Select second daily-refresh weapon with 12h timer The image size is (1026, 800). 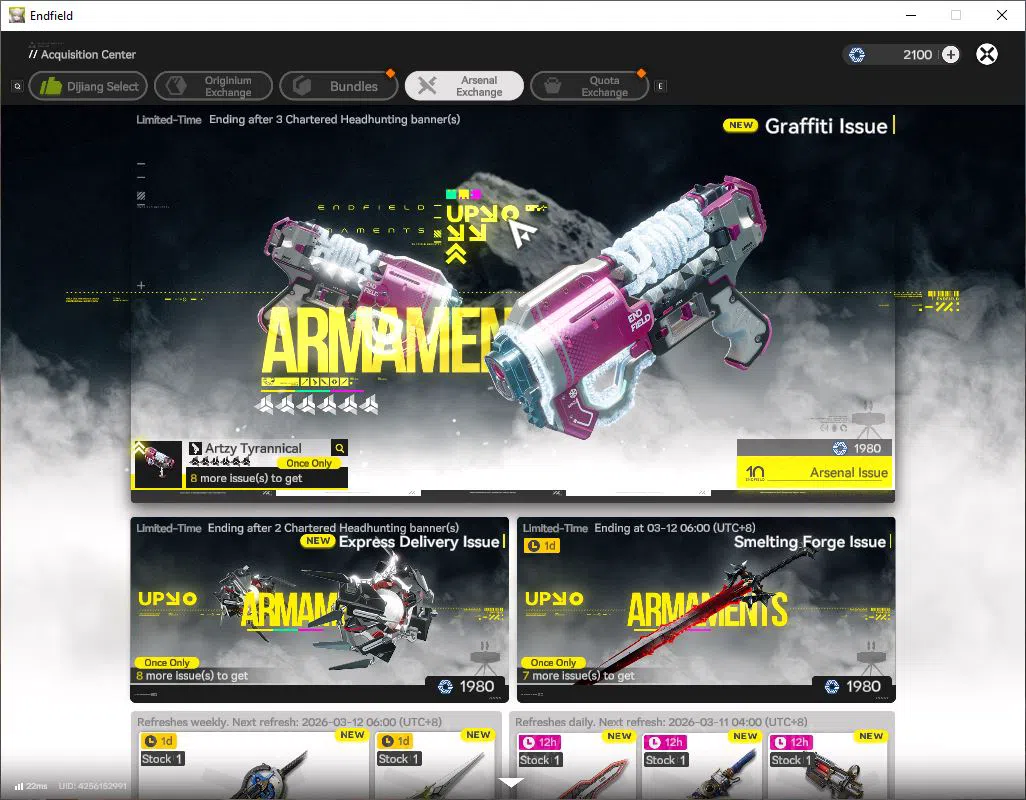click(701, 764)
